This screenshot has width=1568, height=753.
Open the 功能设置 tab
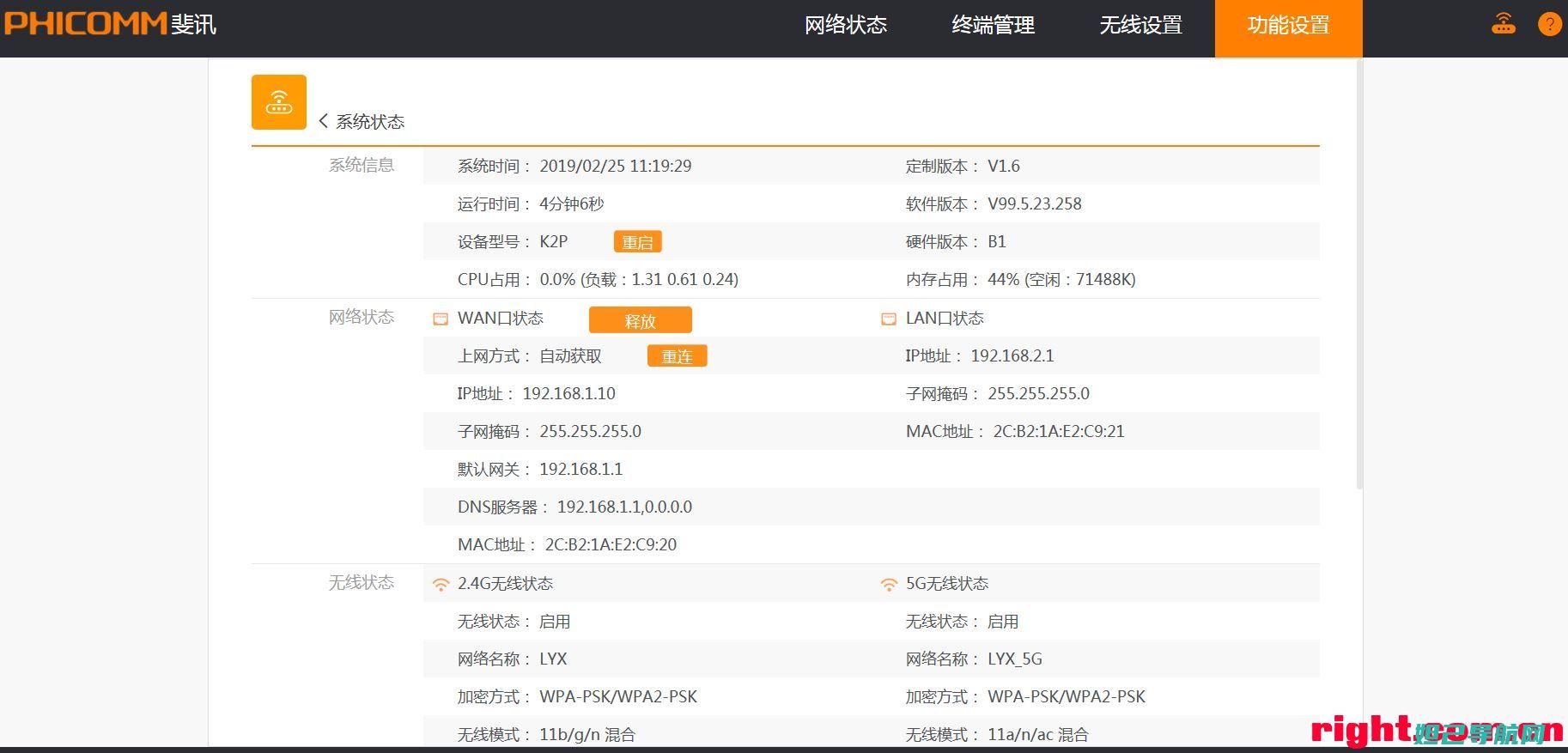(x=1288, y=28)
